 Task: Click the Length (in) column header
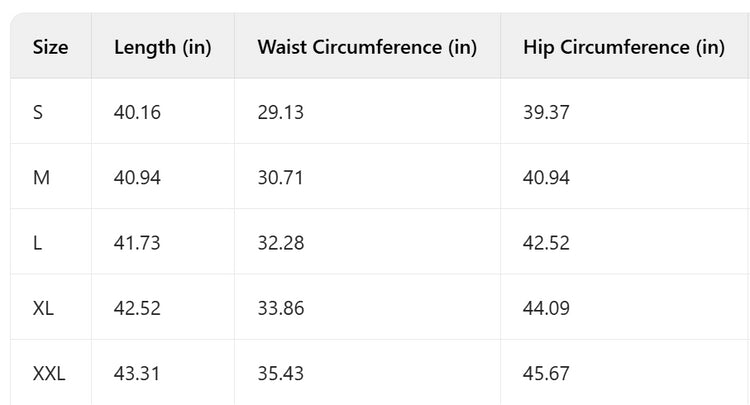point(163,47)
